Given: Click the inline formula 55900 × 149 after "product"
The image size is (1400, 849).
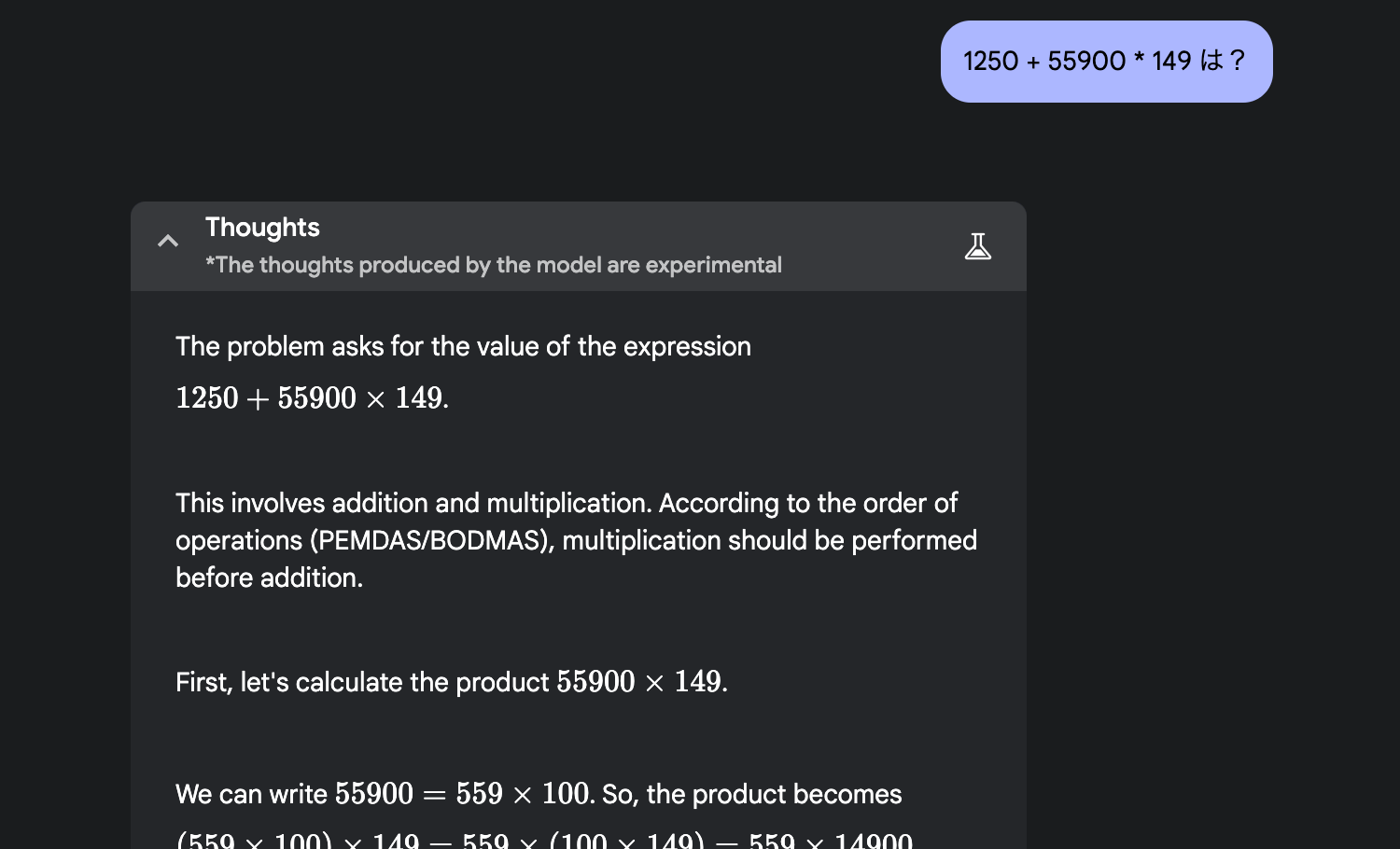Looking at the screenshot, I should coord(641,683).
